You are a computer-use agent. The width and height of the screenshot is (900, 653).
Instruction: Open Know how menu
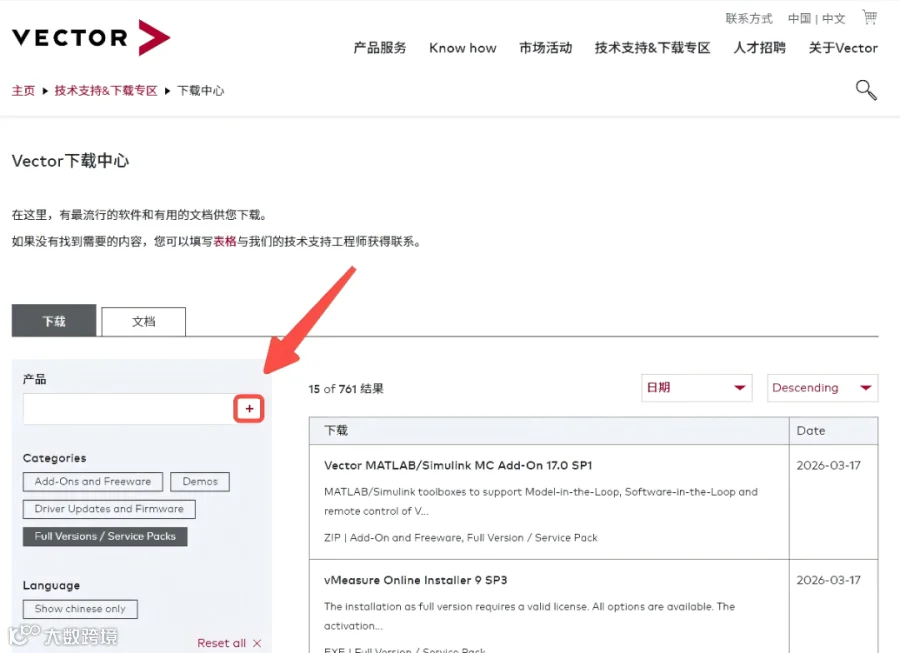point(463,48)
